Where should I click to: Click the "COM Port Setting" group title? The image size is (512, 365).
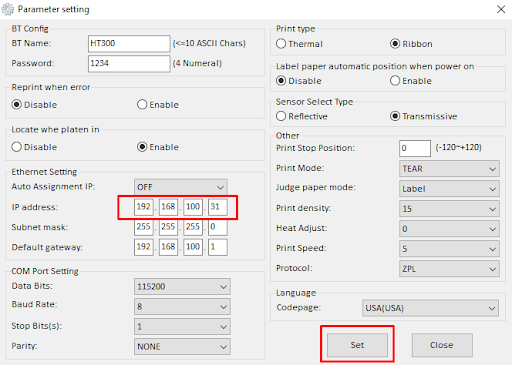45,271
